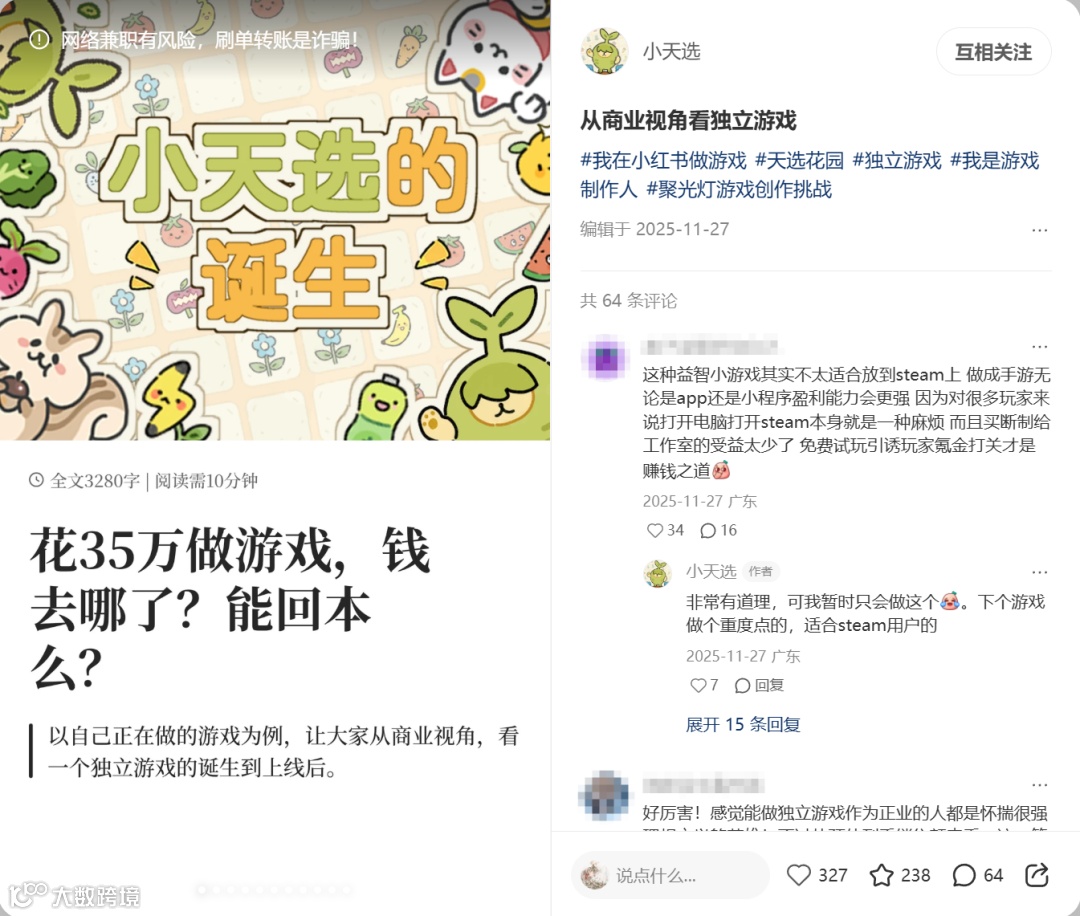Click the 说点什么 comment input box

pyautogui.click(x=670, y=875)
